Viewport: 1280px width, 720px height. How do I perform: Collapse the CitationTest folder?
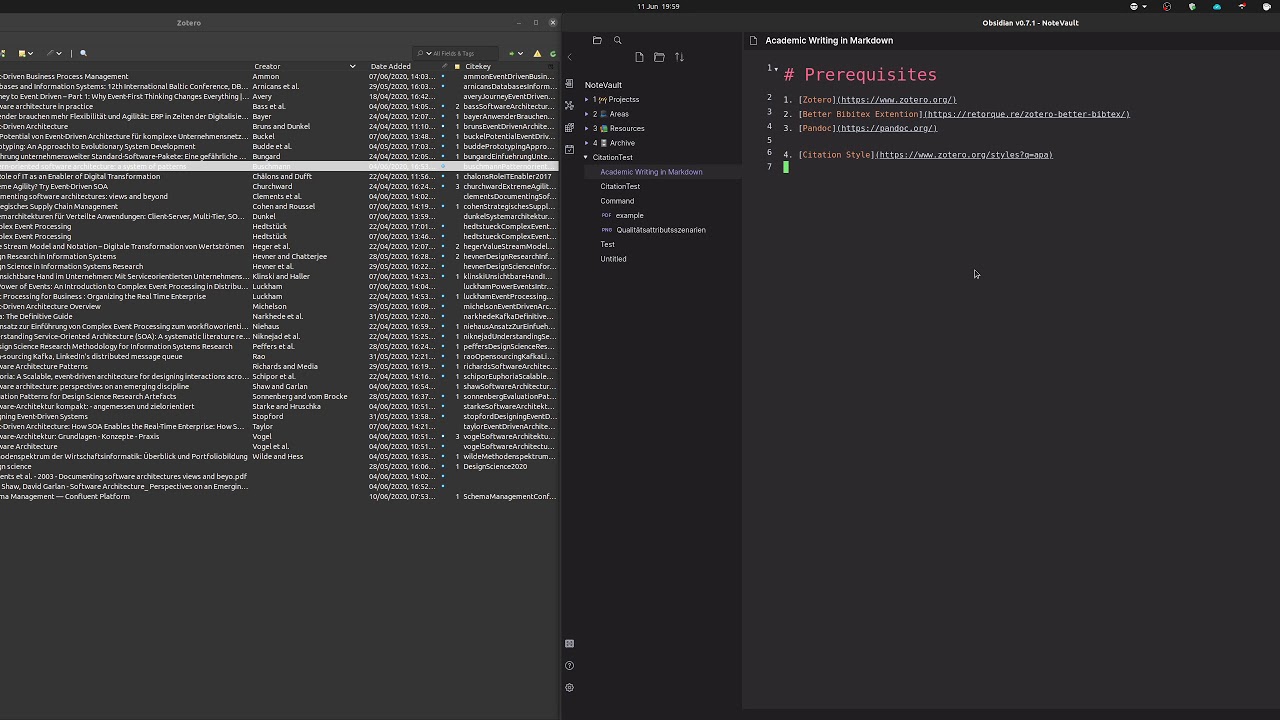[587, 157]
